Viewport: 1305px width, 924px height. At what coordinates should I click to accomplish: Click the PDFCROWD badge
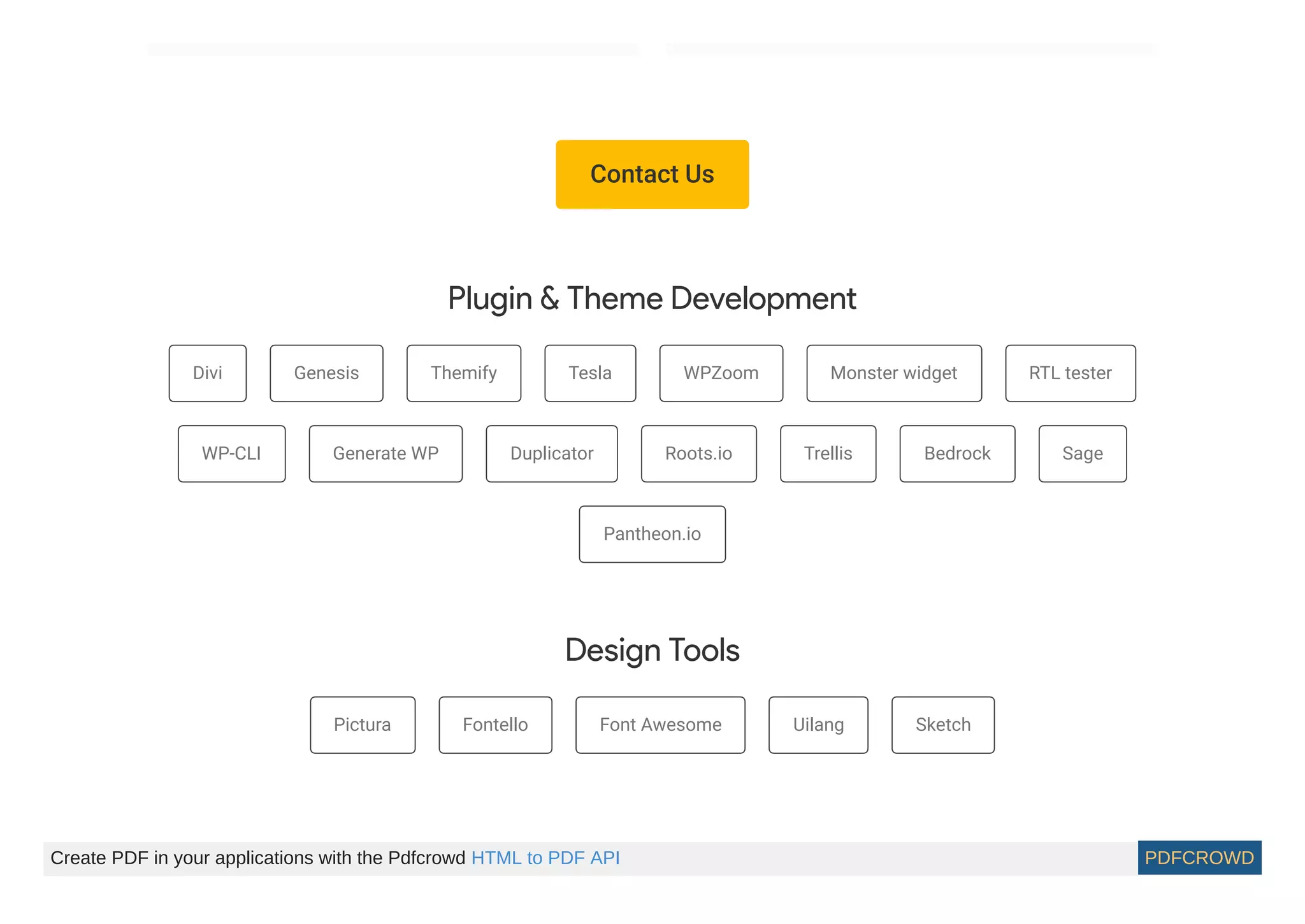click(1199, 858)
